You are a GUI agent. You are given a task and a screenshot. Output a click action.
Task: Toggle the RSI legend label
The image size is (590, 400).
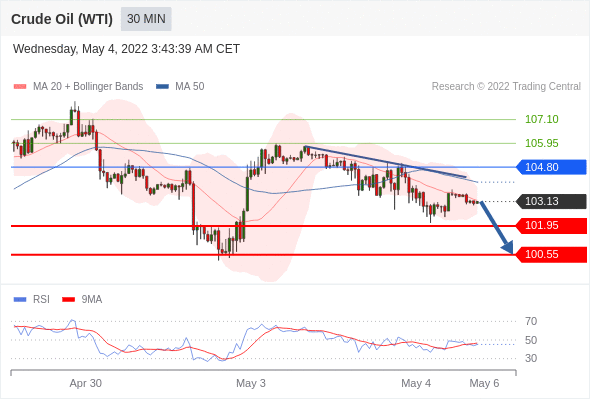coord(41,300)
